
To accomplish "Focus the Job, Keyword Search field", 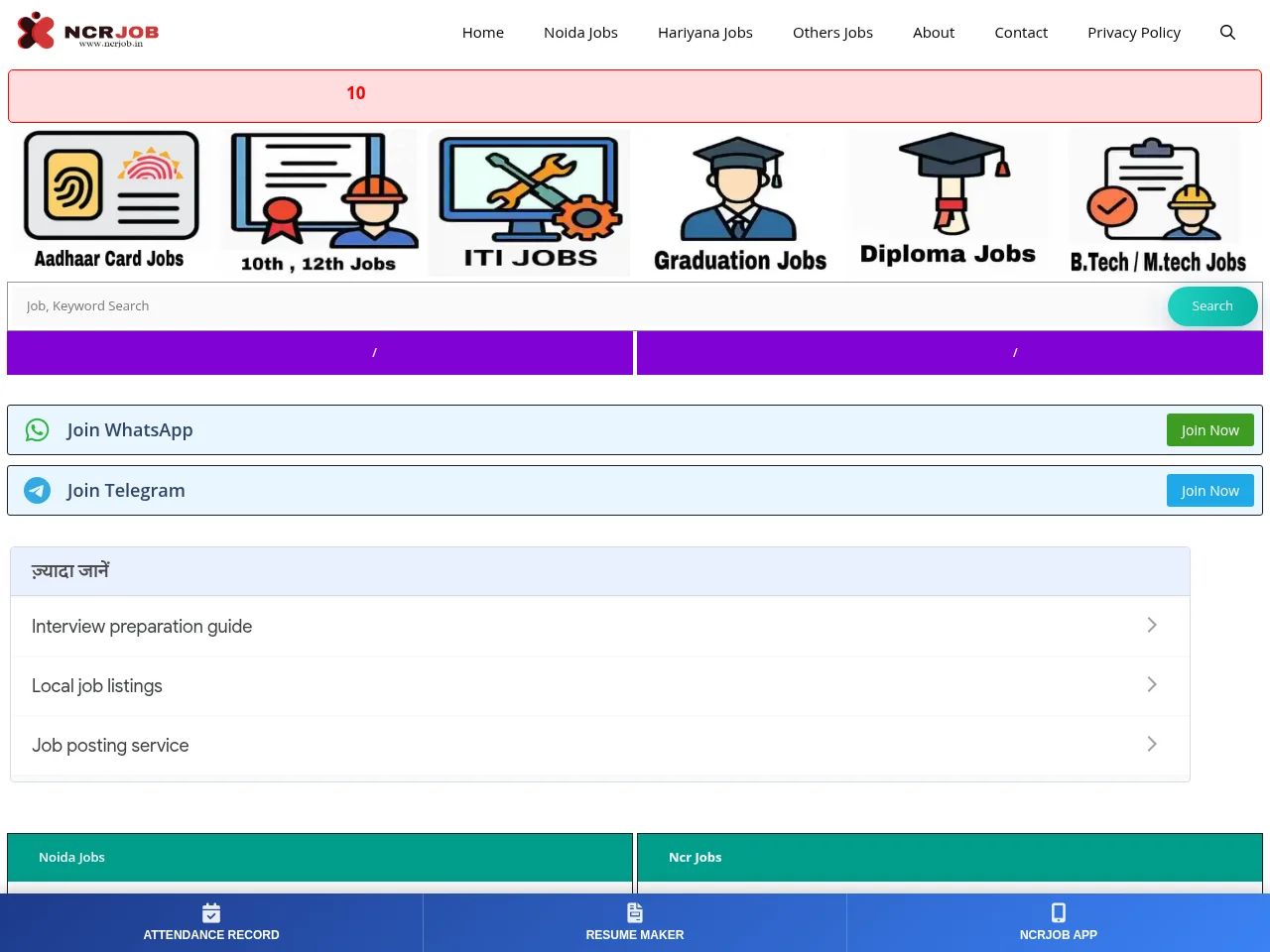I will point(585,306).
